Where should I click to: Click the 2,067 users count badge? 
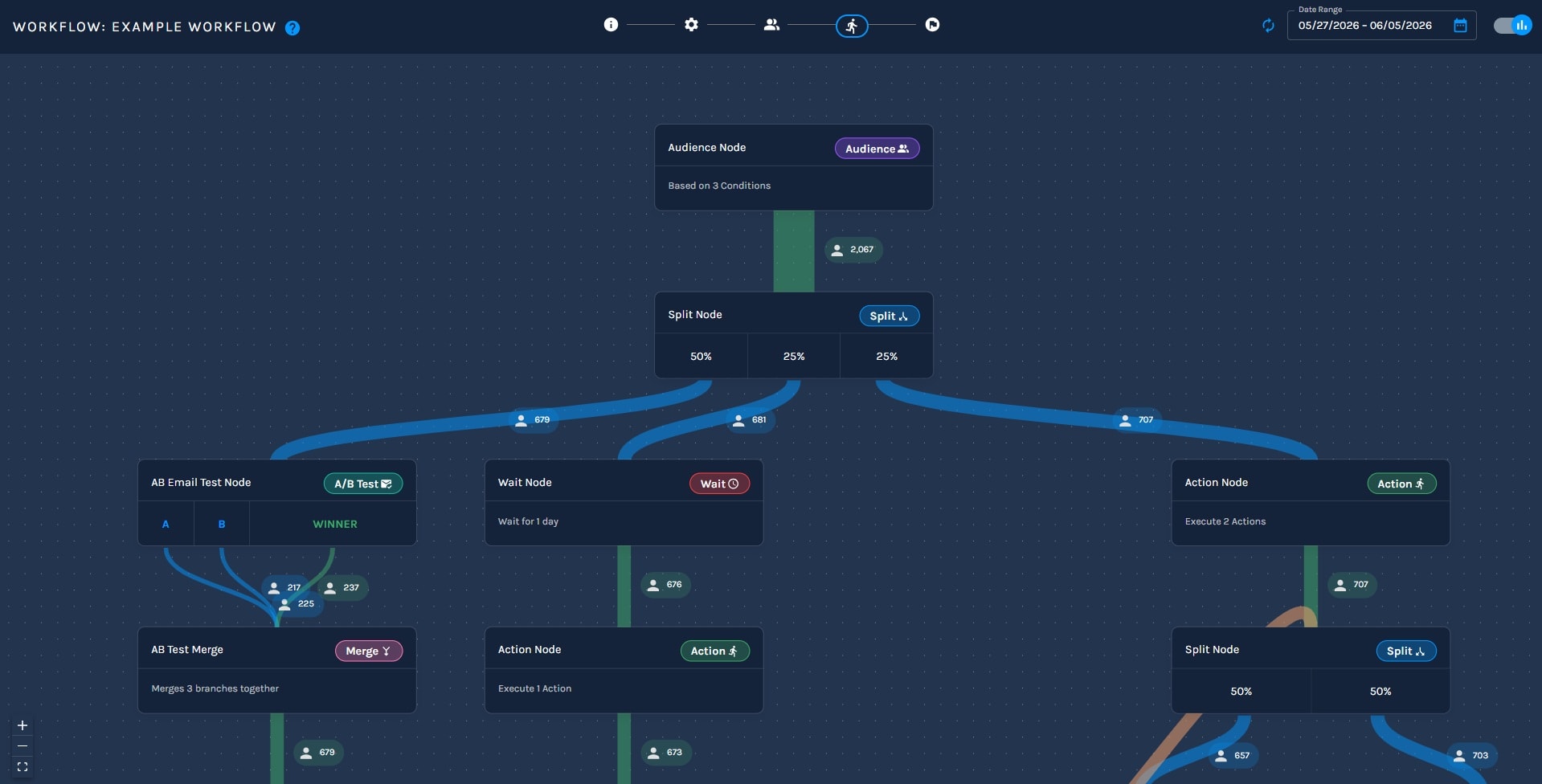853,250
